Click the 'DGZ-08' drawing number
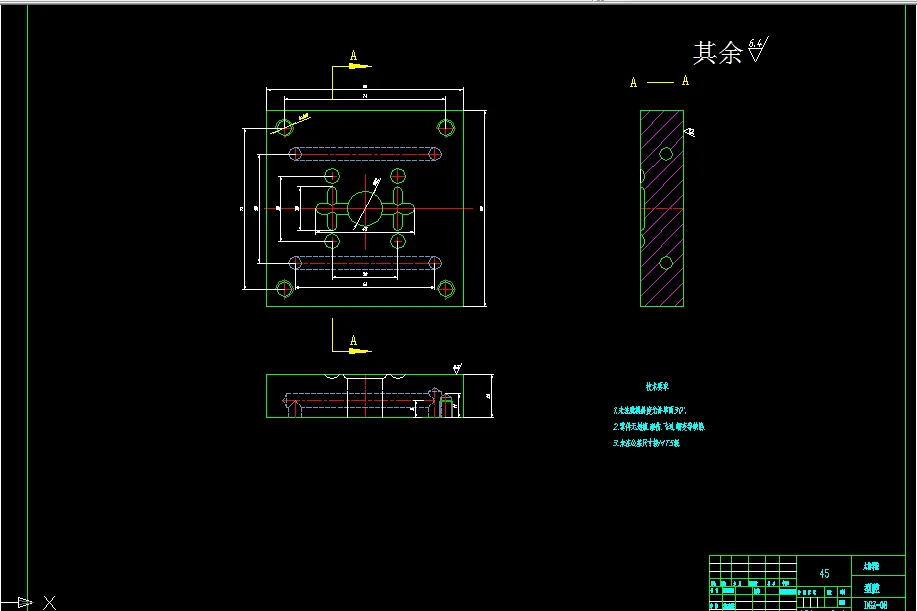917x611 pixels. point(875,605)
